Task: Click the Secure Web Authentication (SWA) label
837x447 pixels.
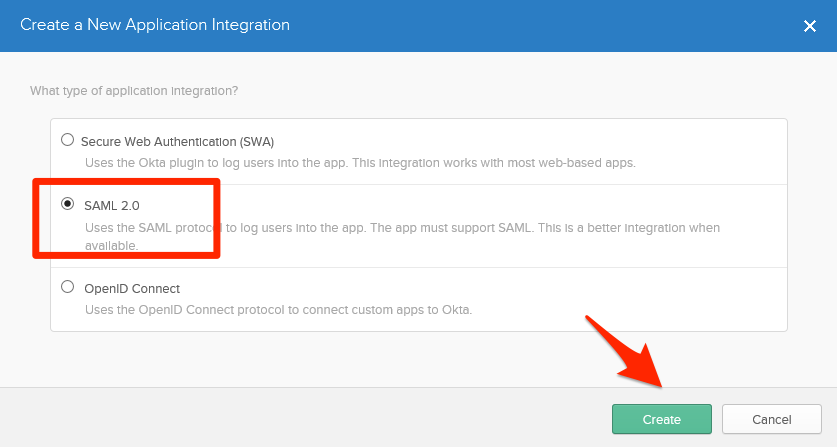Action: 177,141
